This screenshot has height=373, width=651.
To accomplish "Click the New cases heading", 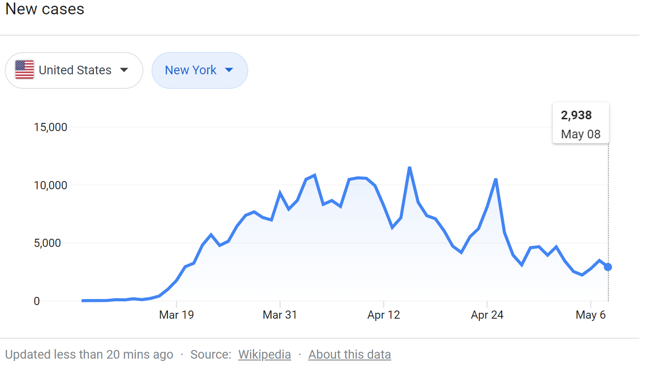I will pyautogui.click(x=45, y=9).
